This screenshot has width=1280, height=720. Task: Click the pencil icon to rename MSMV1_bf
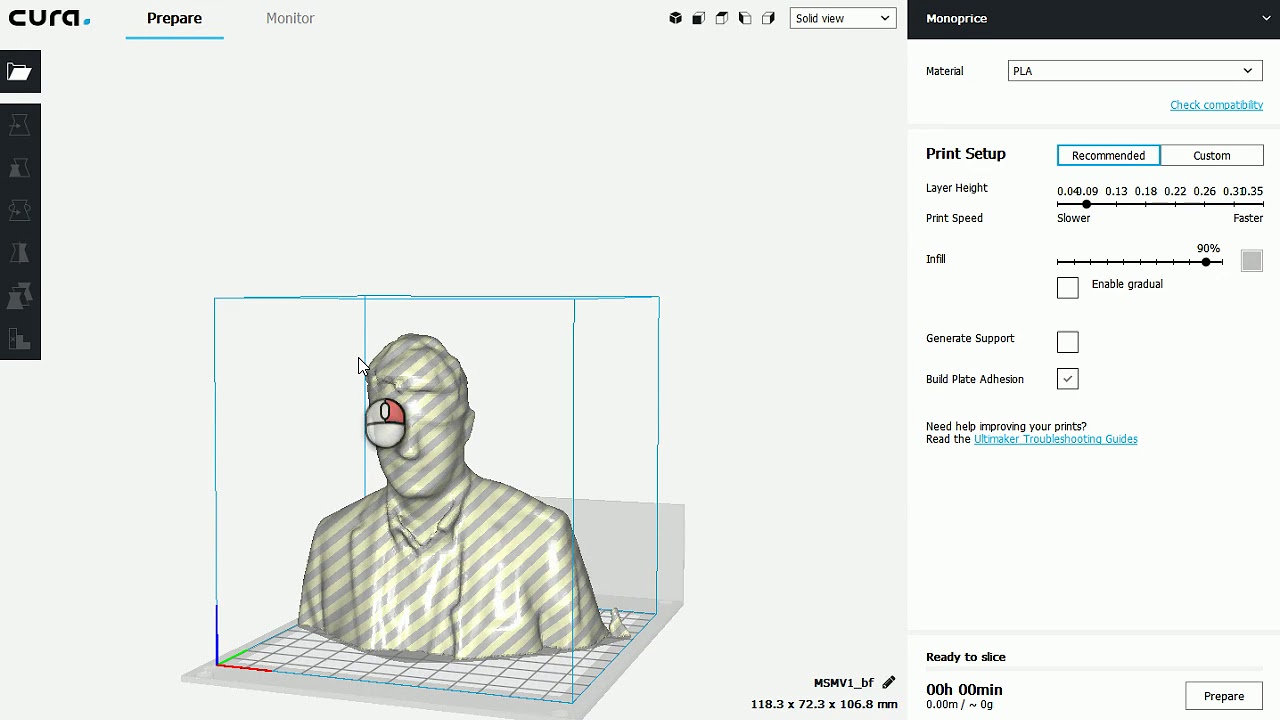pyautogui.click(x=888, y=683)
